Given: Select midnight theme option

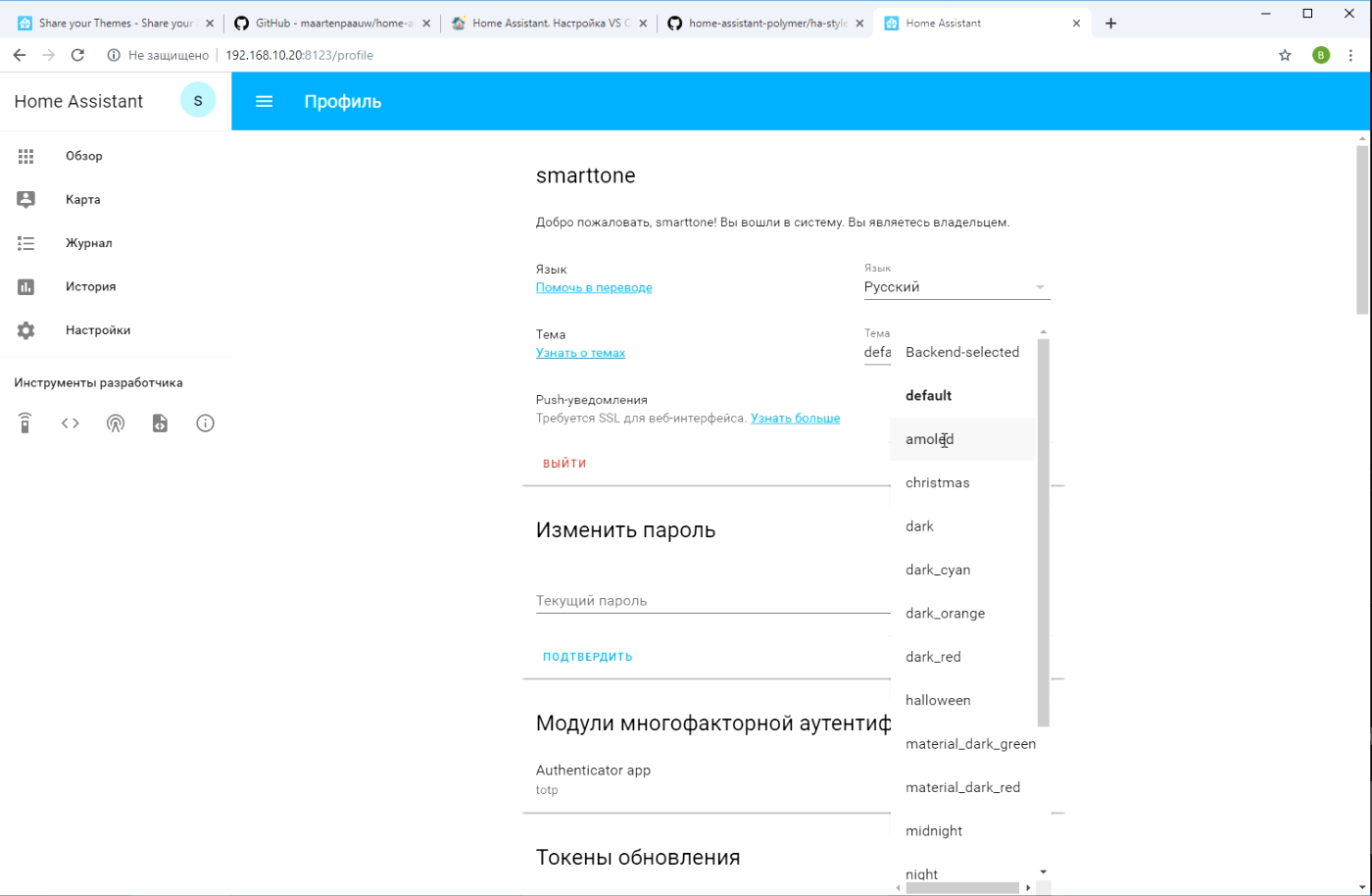Looking at the screenshot, I should (962, 830).
